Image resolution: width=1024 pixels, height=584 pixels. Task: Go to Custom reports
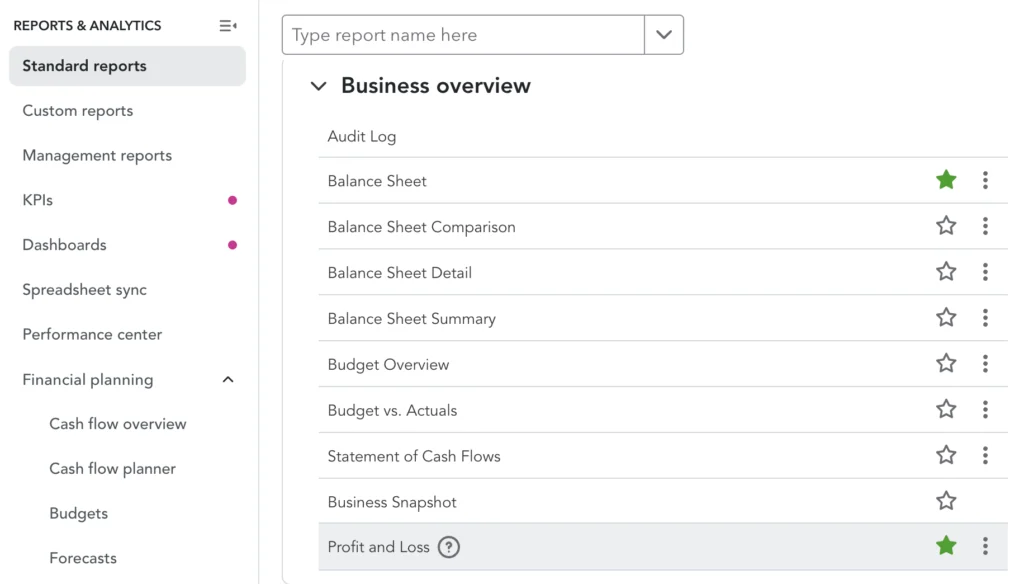pyautogui.click(x=78, y=111)
